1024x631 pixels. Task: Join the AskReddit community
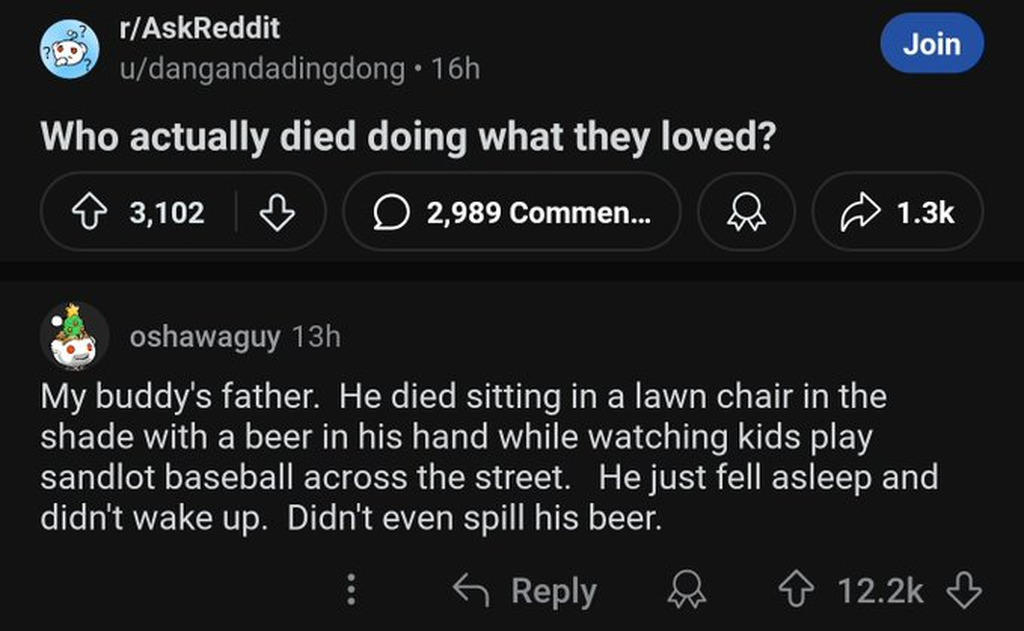[931, 44]
